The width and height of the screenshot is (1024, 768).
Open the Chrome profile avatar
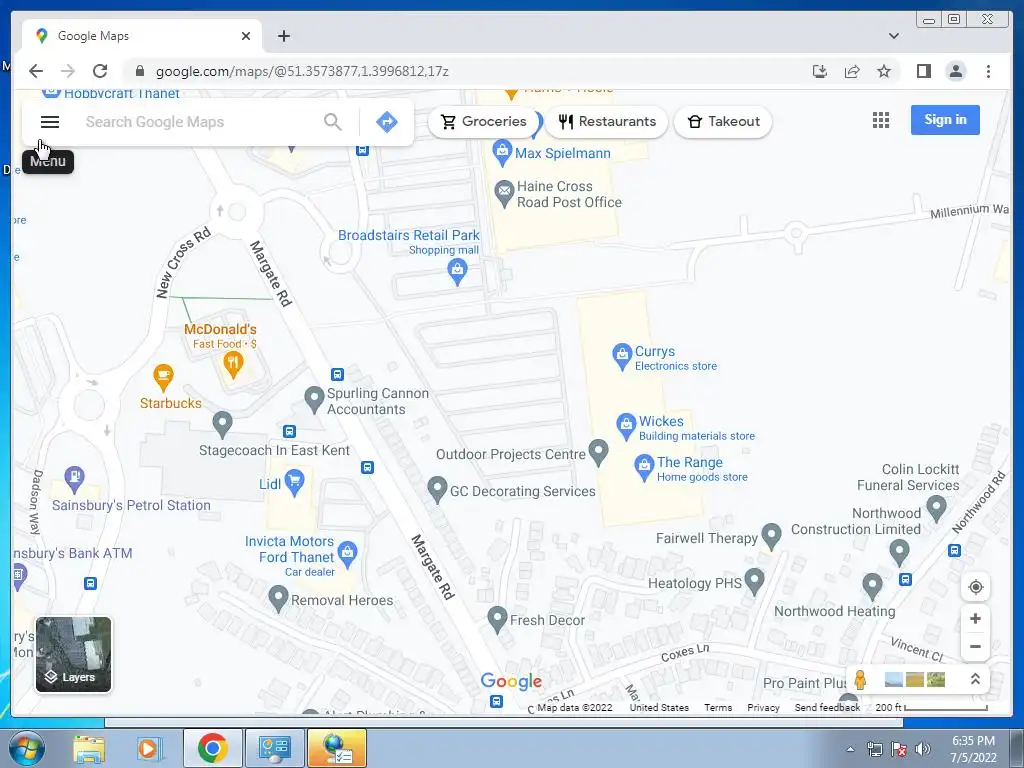click(x=955, y=71)
